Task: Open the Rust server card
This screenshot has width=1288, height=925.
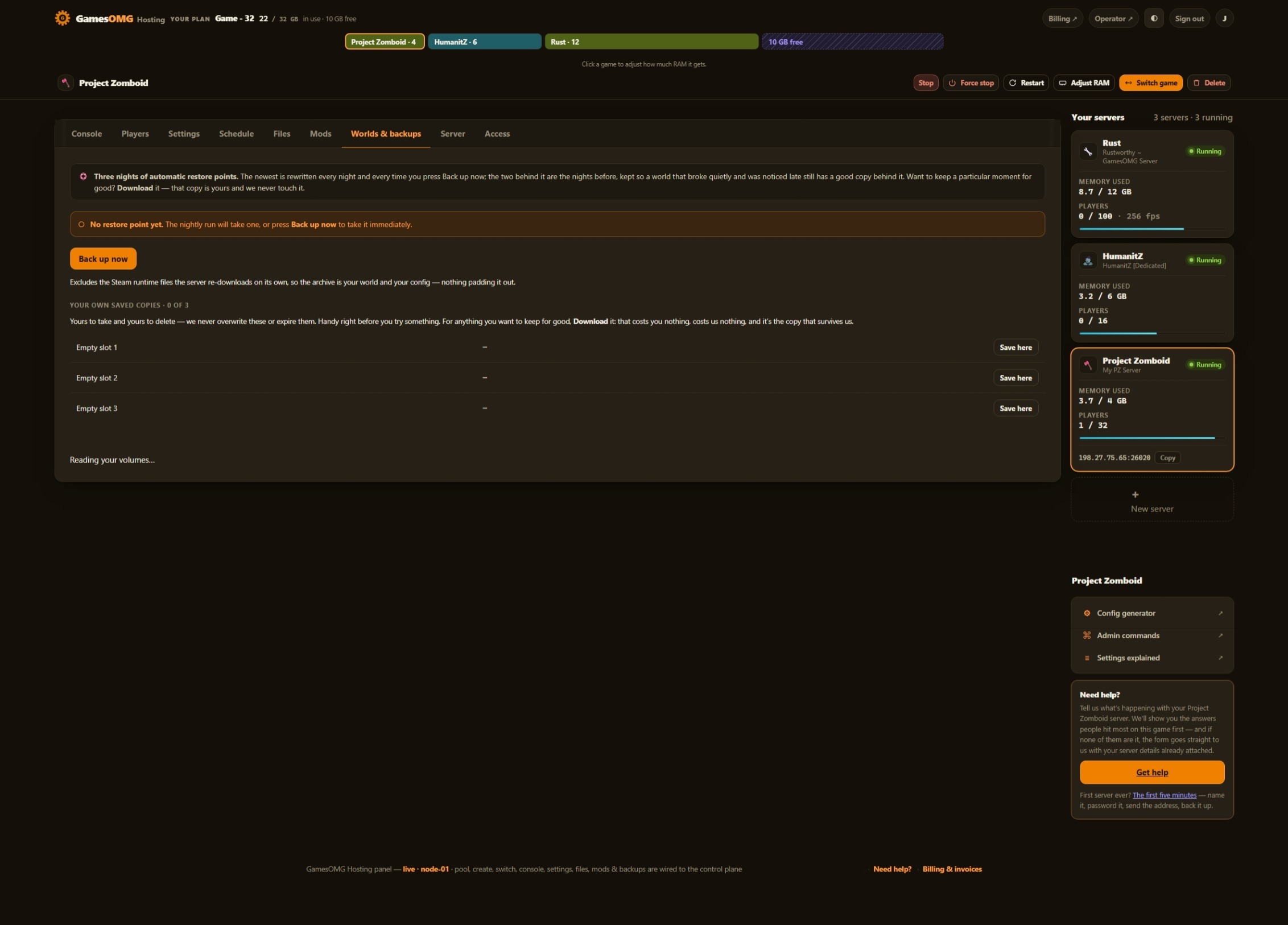Action: [x=1152, y=184]
